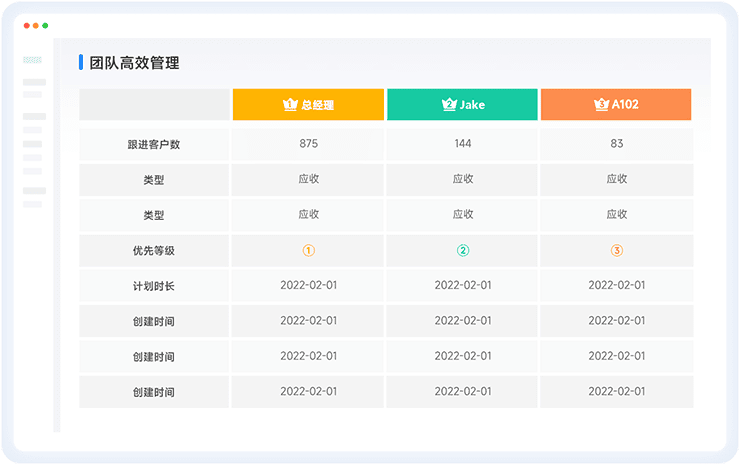Click the 团队高效管理 page title
This screenshot has height=465, width=740.
coord(134,63)
